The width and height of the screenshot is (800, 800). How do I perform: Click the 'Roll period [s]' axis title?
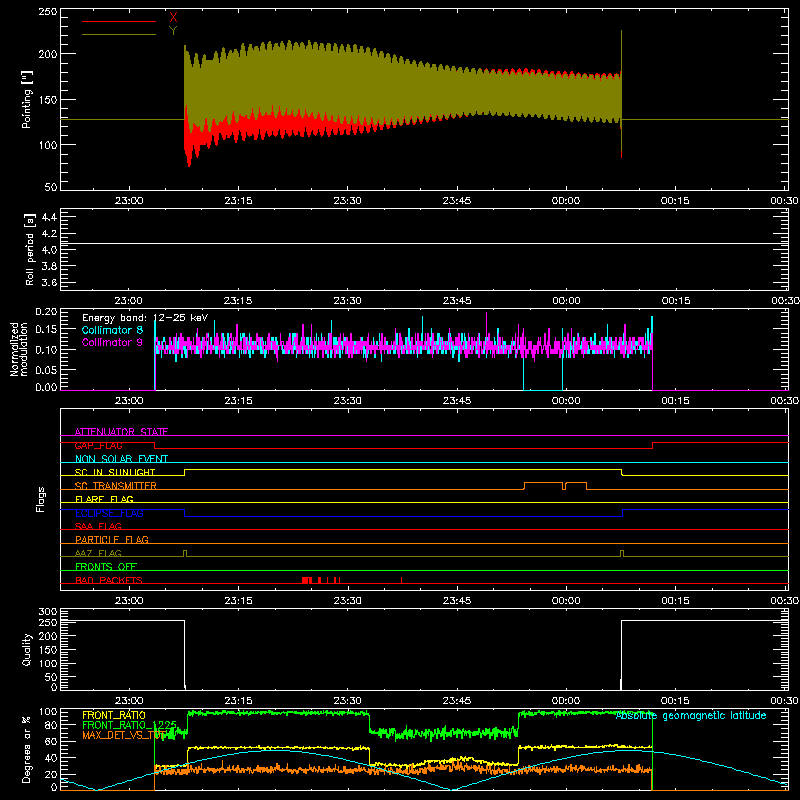click(x=30, y=249)
